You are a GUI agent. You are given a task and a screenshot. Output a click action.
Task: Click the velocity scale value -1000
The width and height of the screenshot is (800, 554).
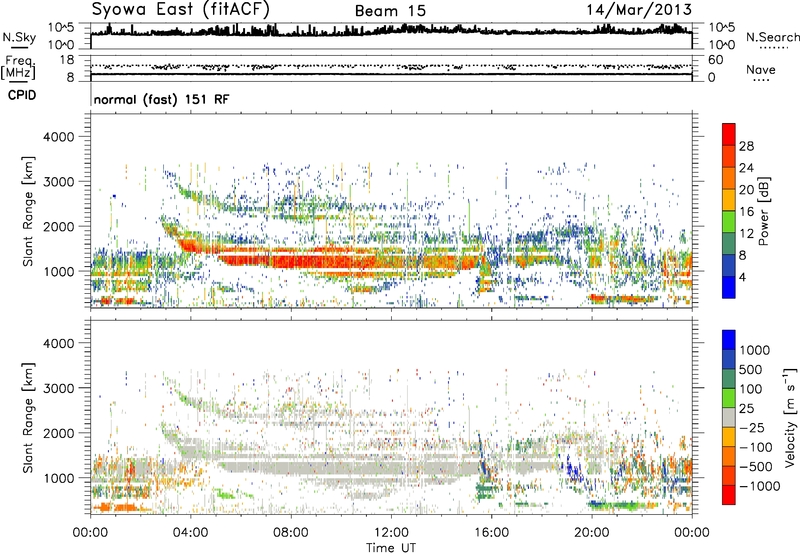pos(759,486)
